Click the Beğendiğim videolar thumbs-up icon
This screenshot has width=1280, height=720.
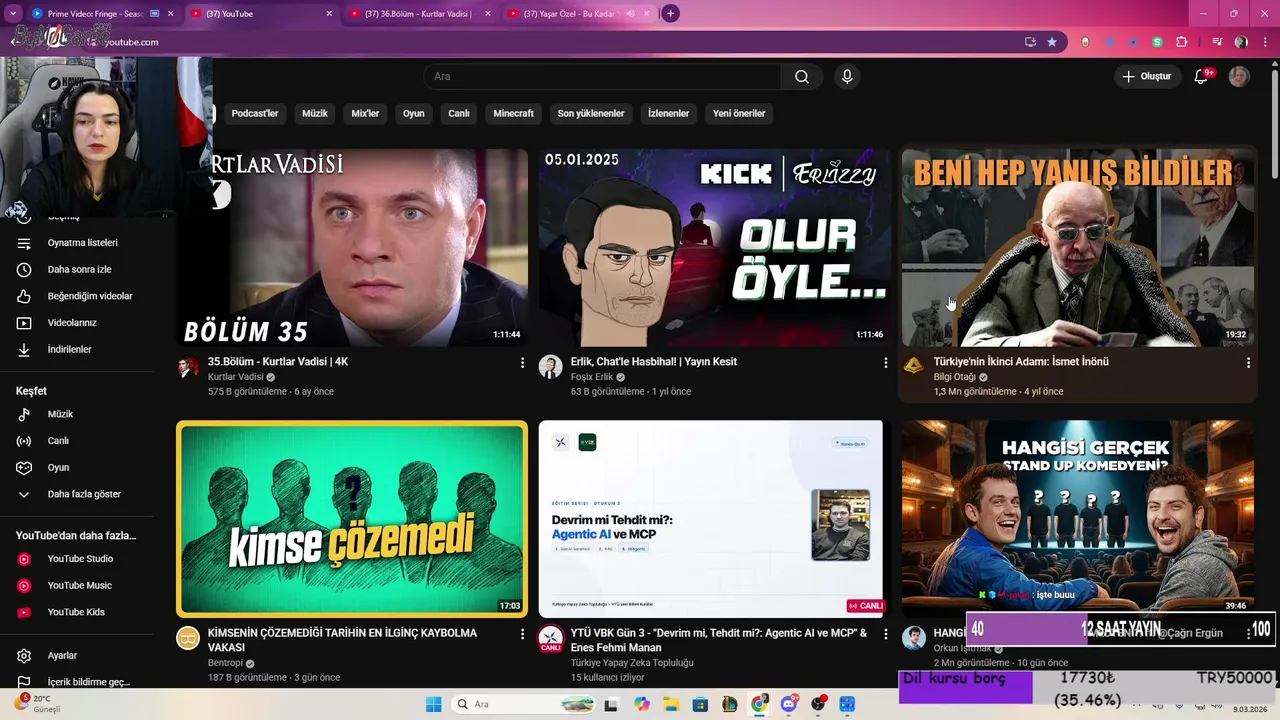[x=24, y=297]
